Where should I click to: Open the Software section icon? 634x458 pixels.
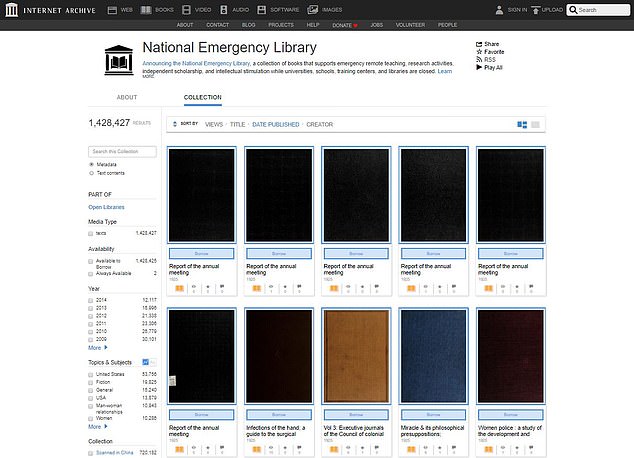click(262, 10)
